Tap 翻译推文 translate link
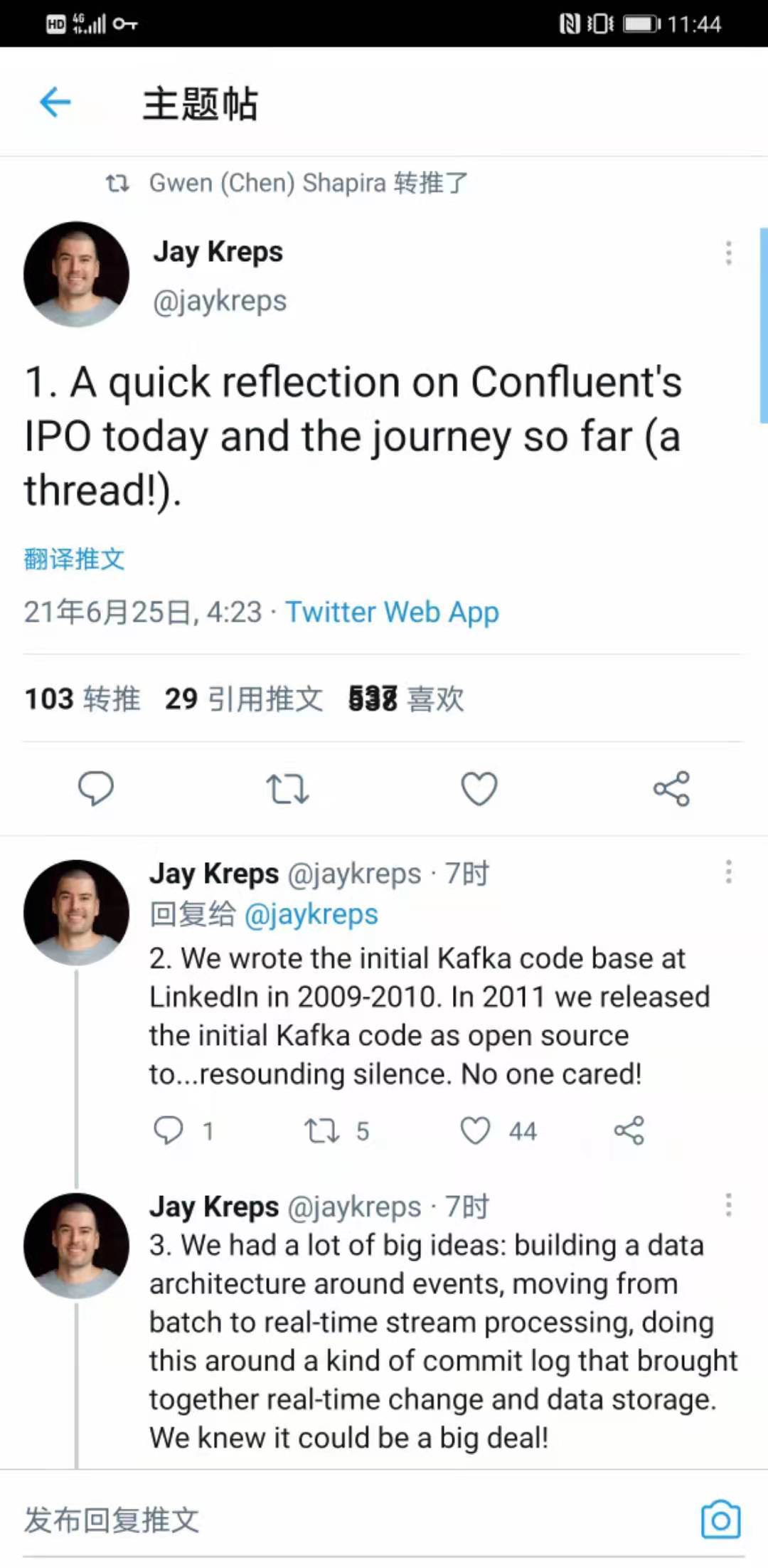 74,558
